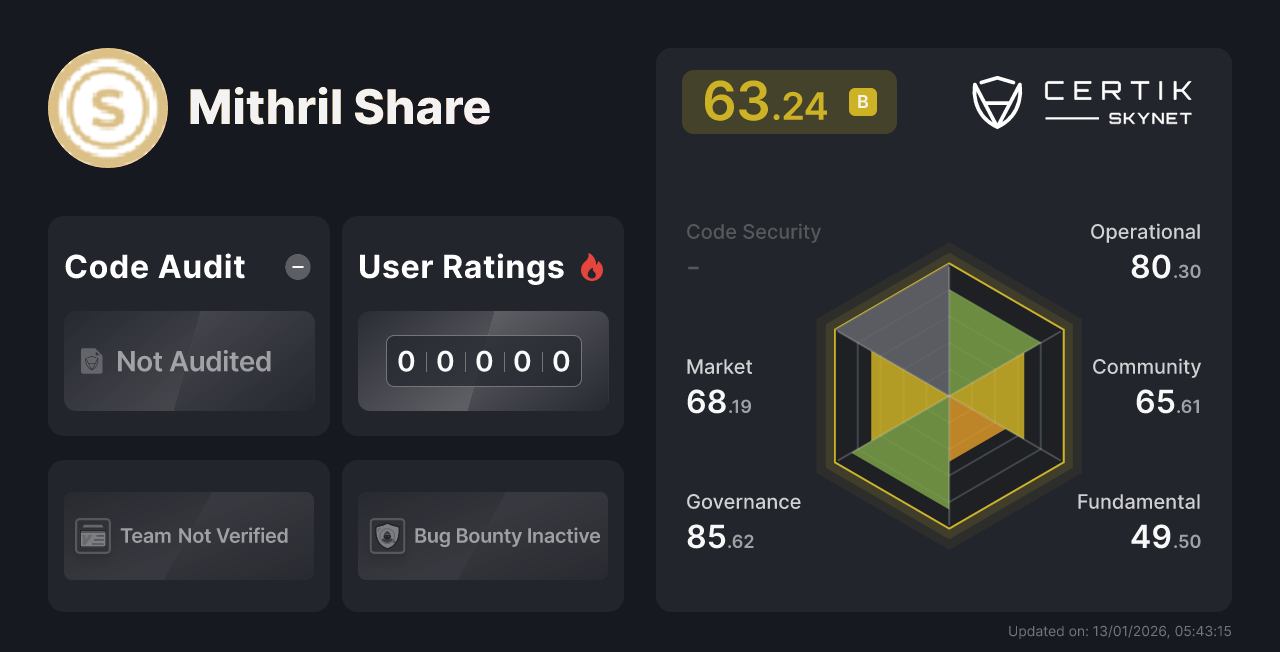Viewport: 1280px width, 652px height.
Task: Click the 00000 ratings counter
Action: coord(483,361)
